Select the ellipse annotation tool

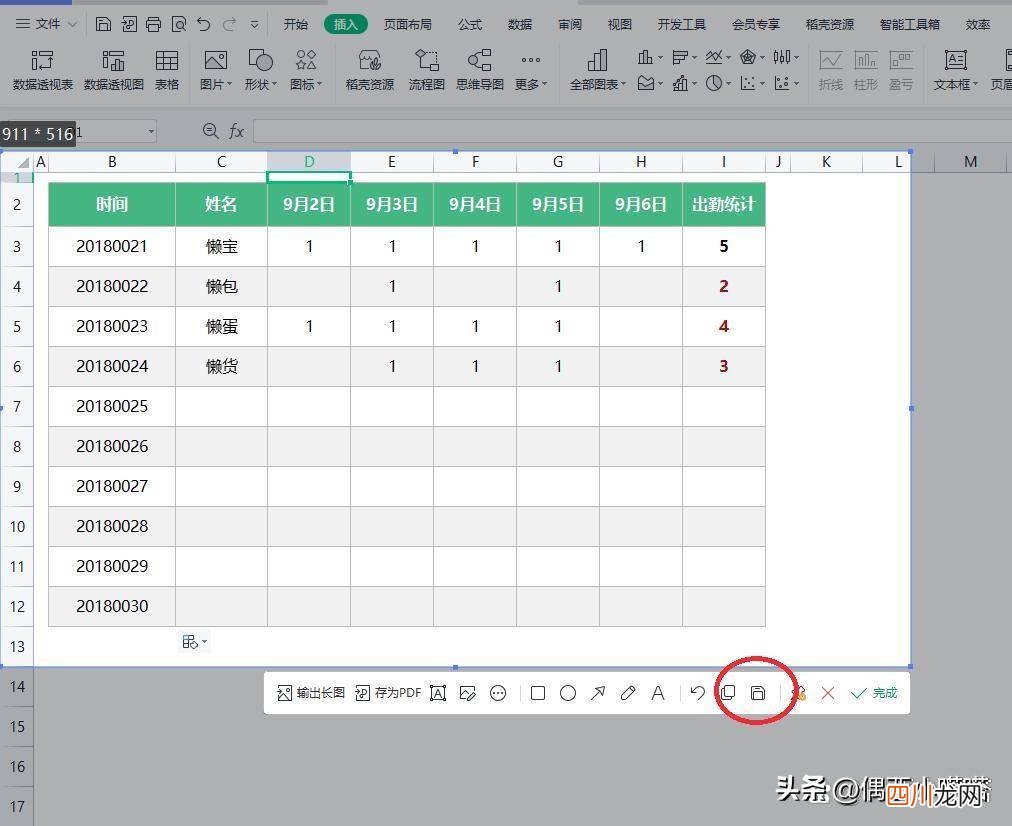(x=568, y=693)
